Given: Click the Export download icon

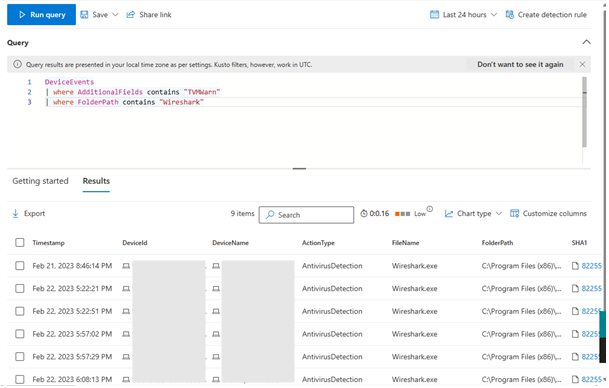Looking at the screenshot, I should [x=16, y=214].
